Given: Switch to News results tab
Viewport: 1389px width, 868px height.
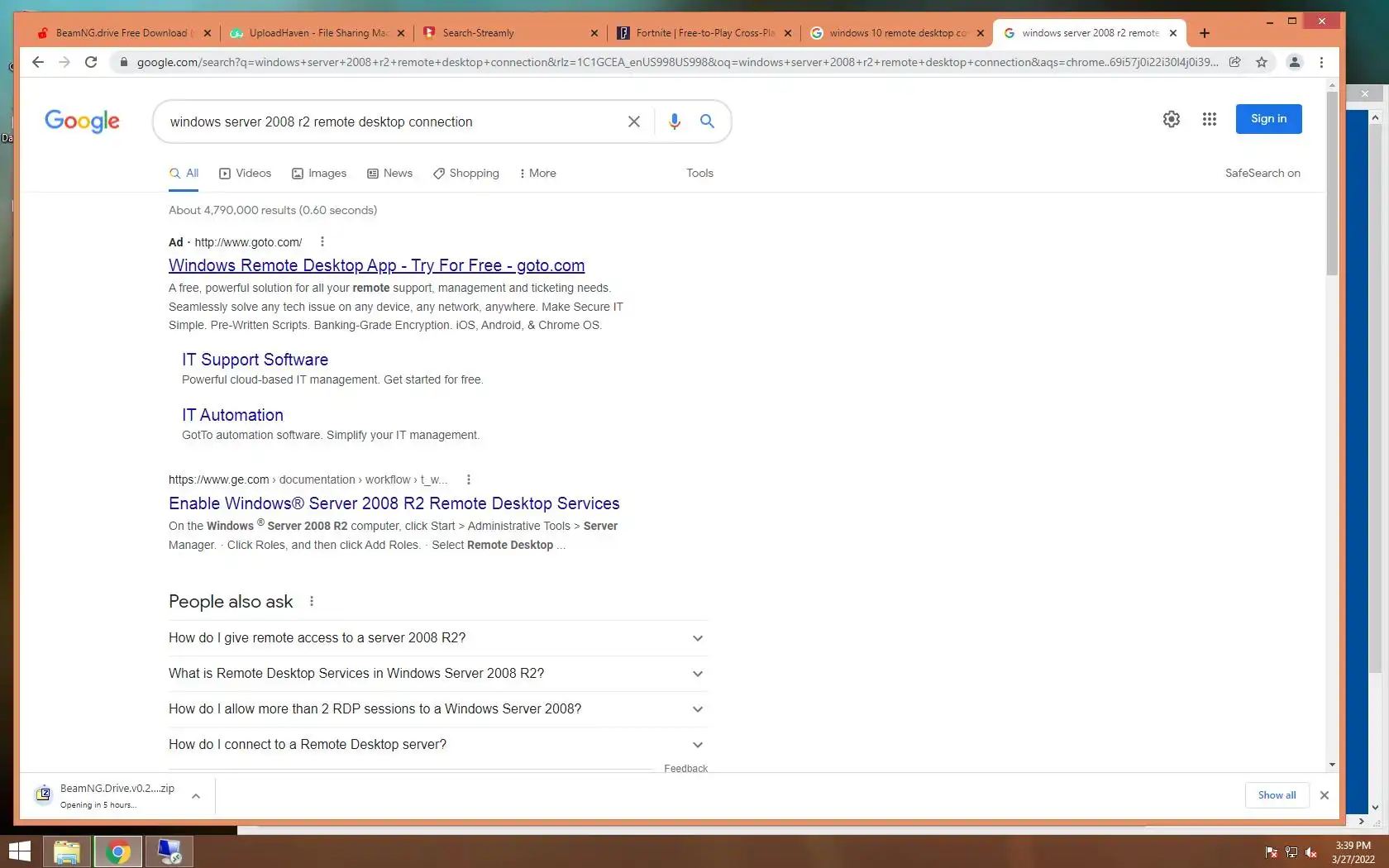Looking at the screenshot, I should tap(389, 174).
